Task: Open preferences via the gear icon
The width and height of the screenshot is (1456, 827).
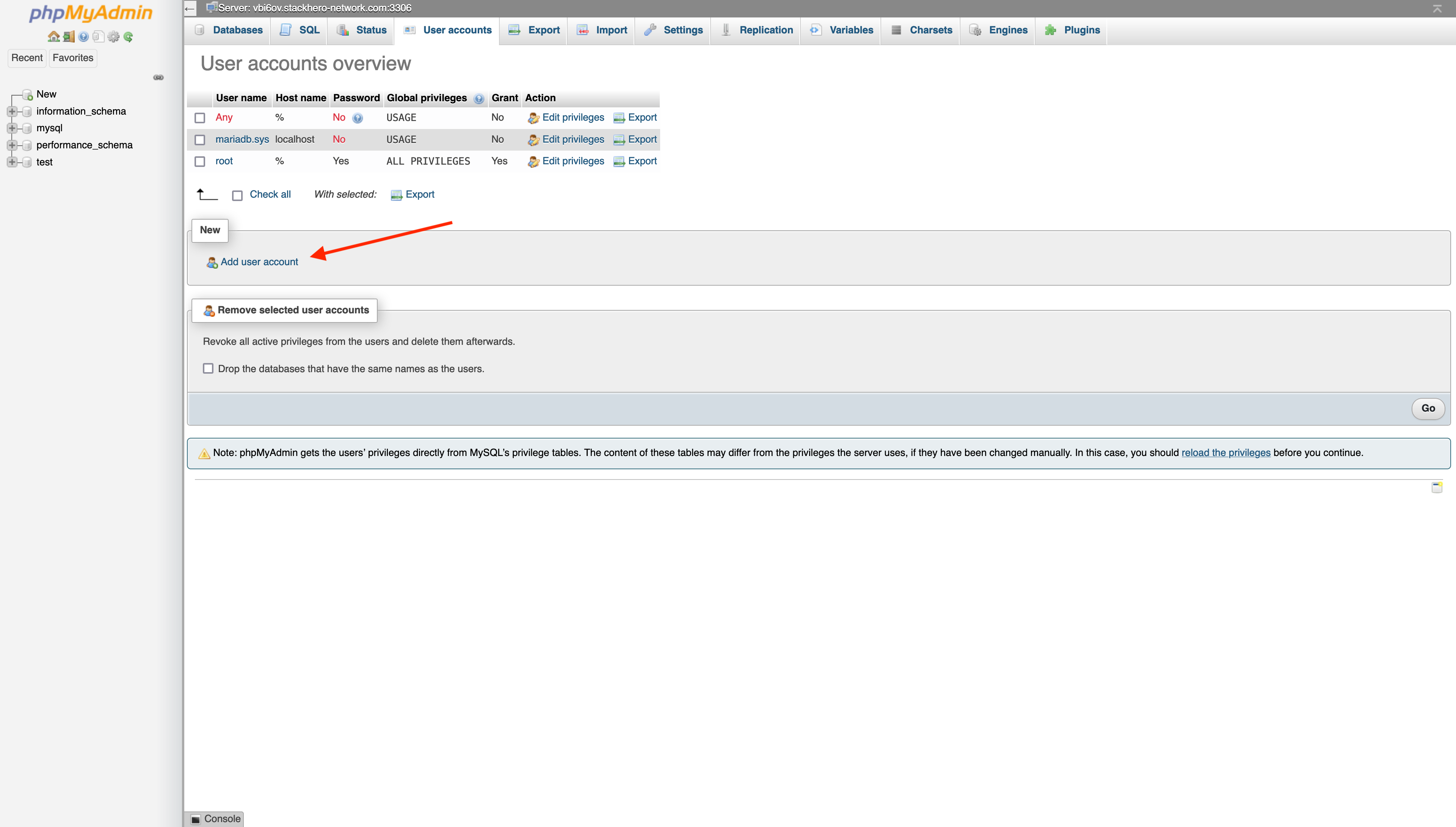Action: click(x=113, y=36)
